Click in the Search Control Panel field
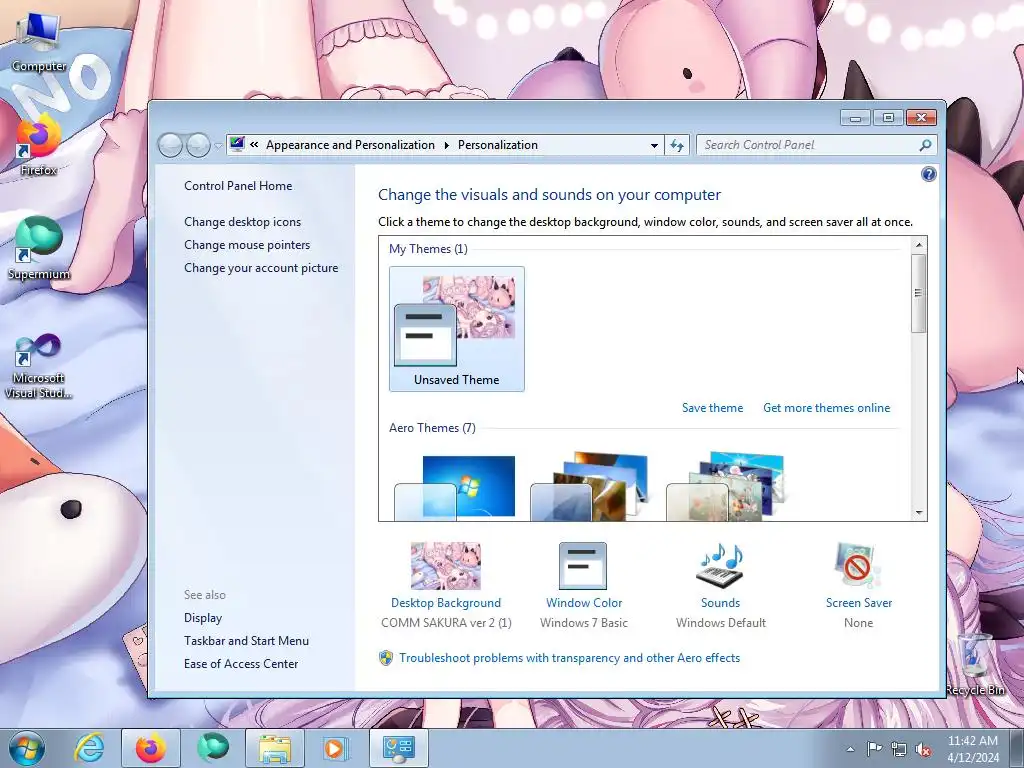 pos(808,145)
